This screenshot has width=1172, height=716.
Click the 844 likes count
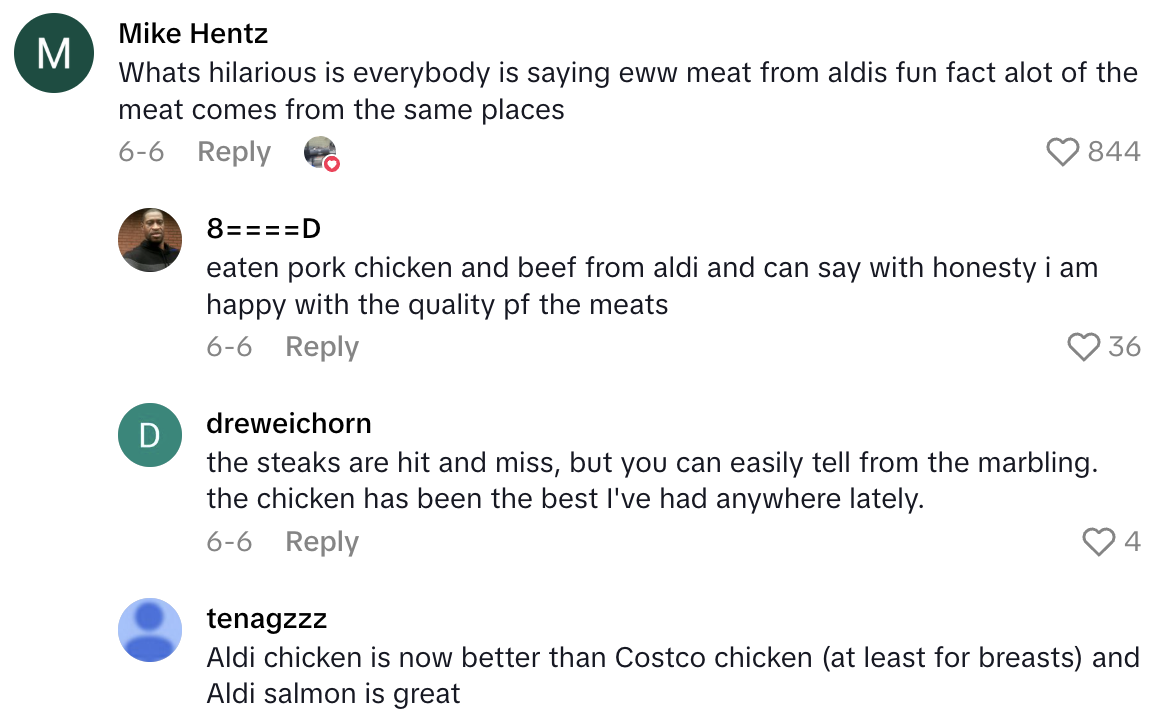pos(1114,152)
